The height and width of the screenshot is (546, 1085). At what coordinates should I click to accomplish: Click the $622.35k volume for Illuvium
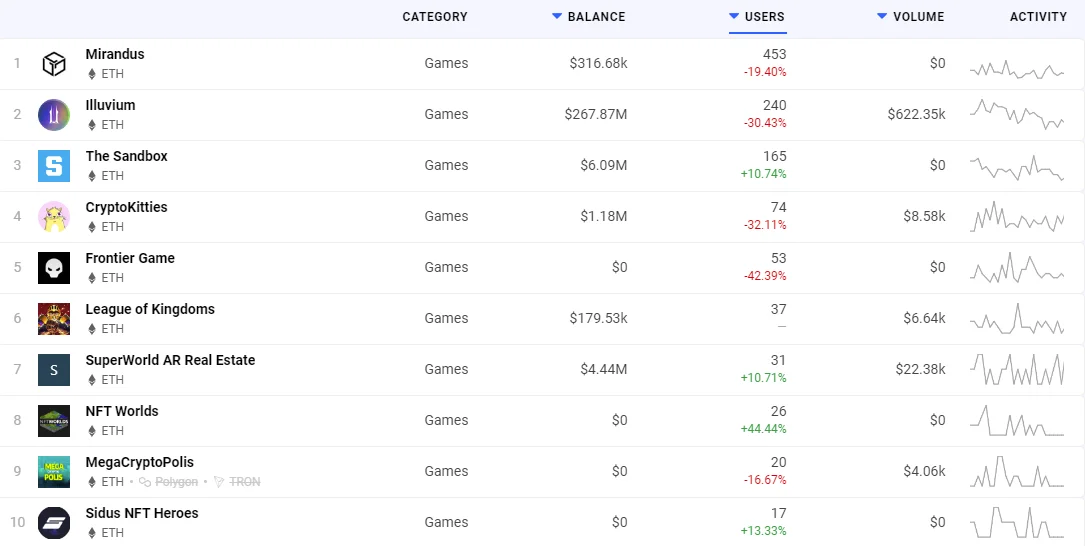916,114
